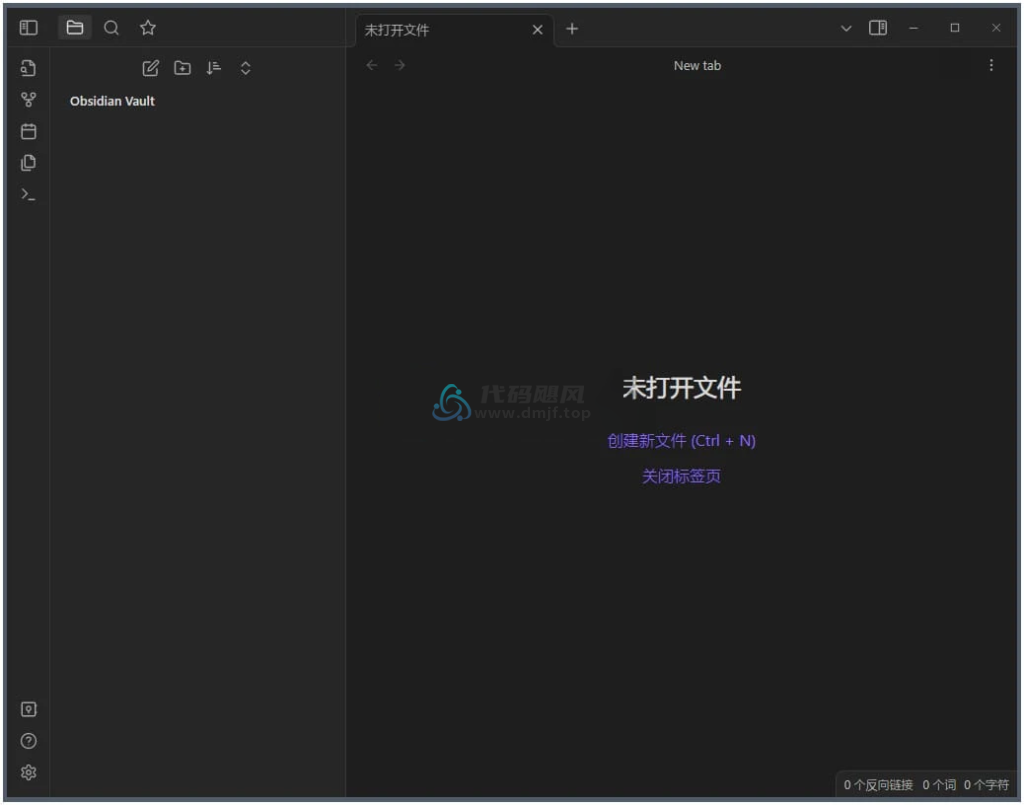Maximize the Obsidian window

pos(955,27)
